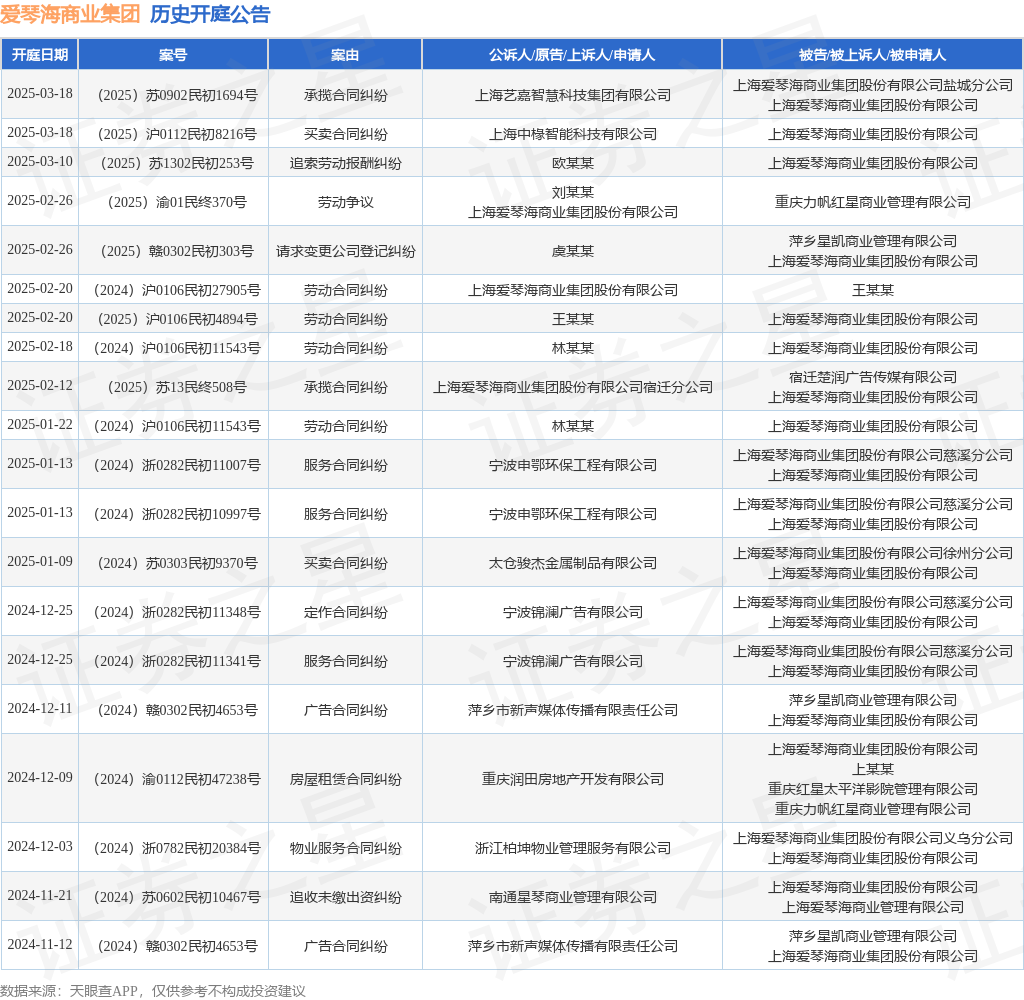Screen dimensions: 1024x1000
Task: Click date 2025-03-10
Action: tap(40, 161)
